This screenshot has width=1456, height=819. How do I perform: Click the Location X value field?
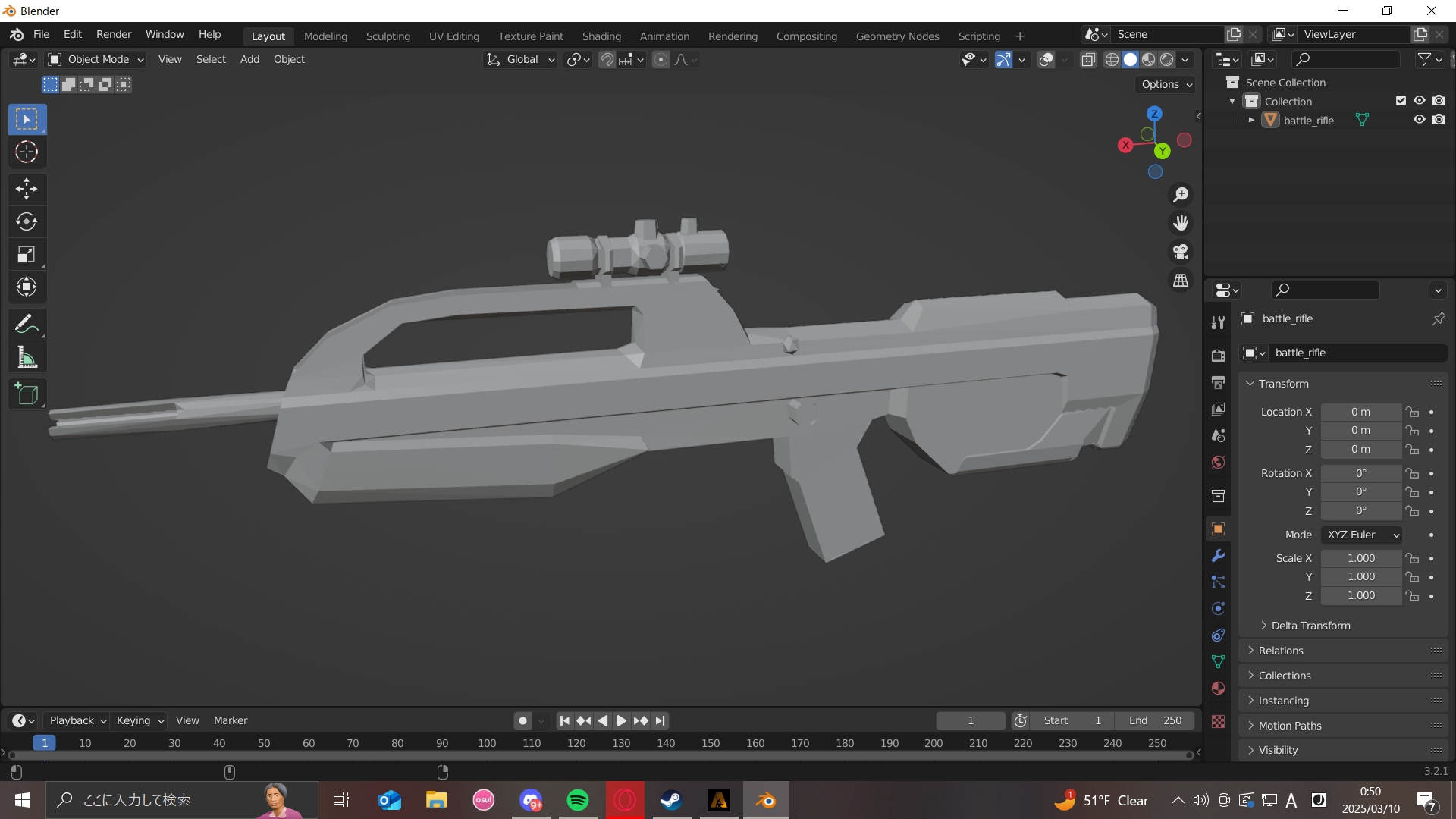click(1361, 412)
